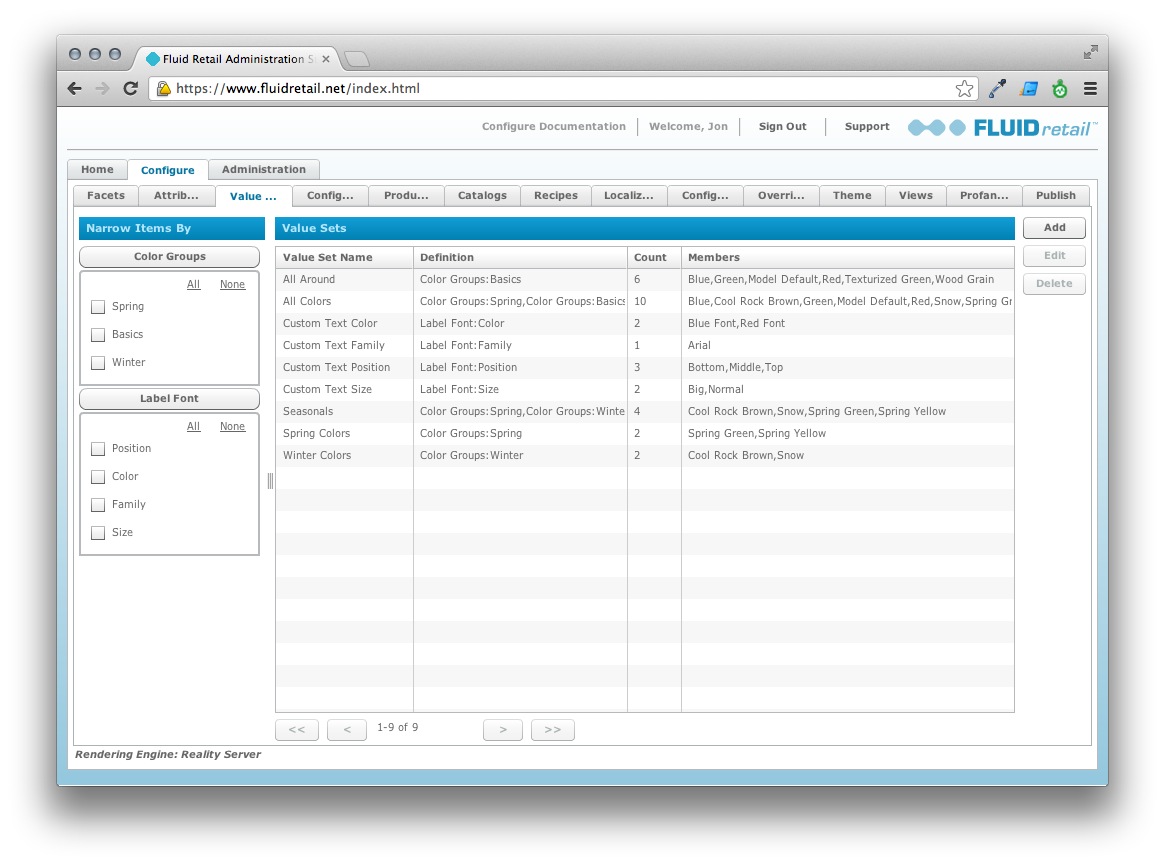Switch to the Catalogs tab
This screenshot has height=865, width=1165.
482,195
